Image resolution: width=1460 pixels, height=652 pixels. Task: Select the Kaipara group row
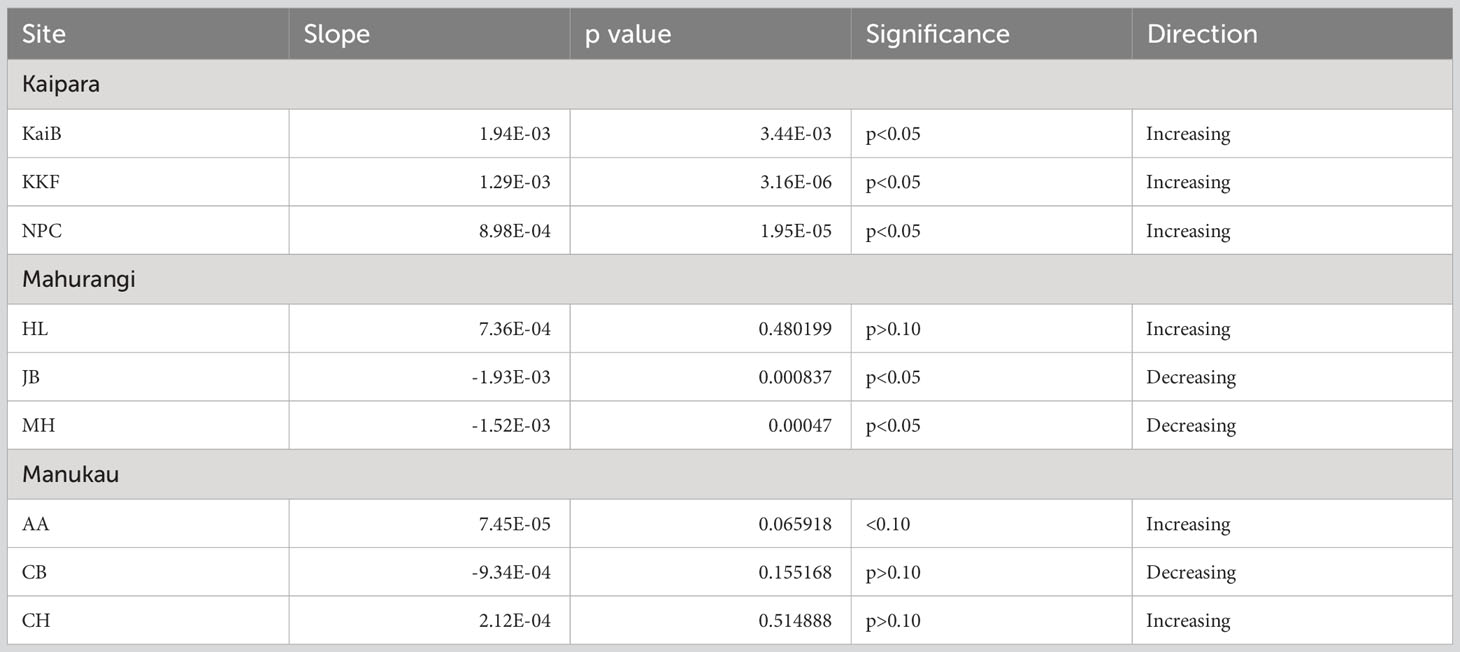pos(730,84)
